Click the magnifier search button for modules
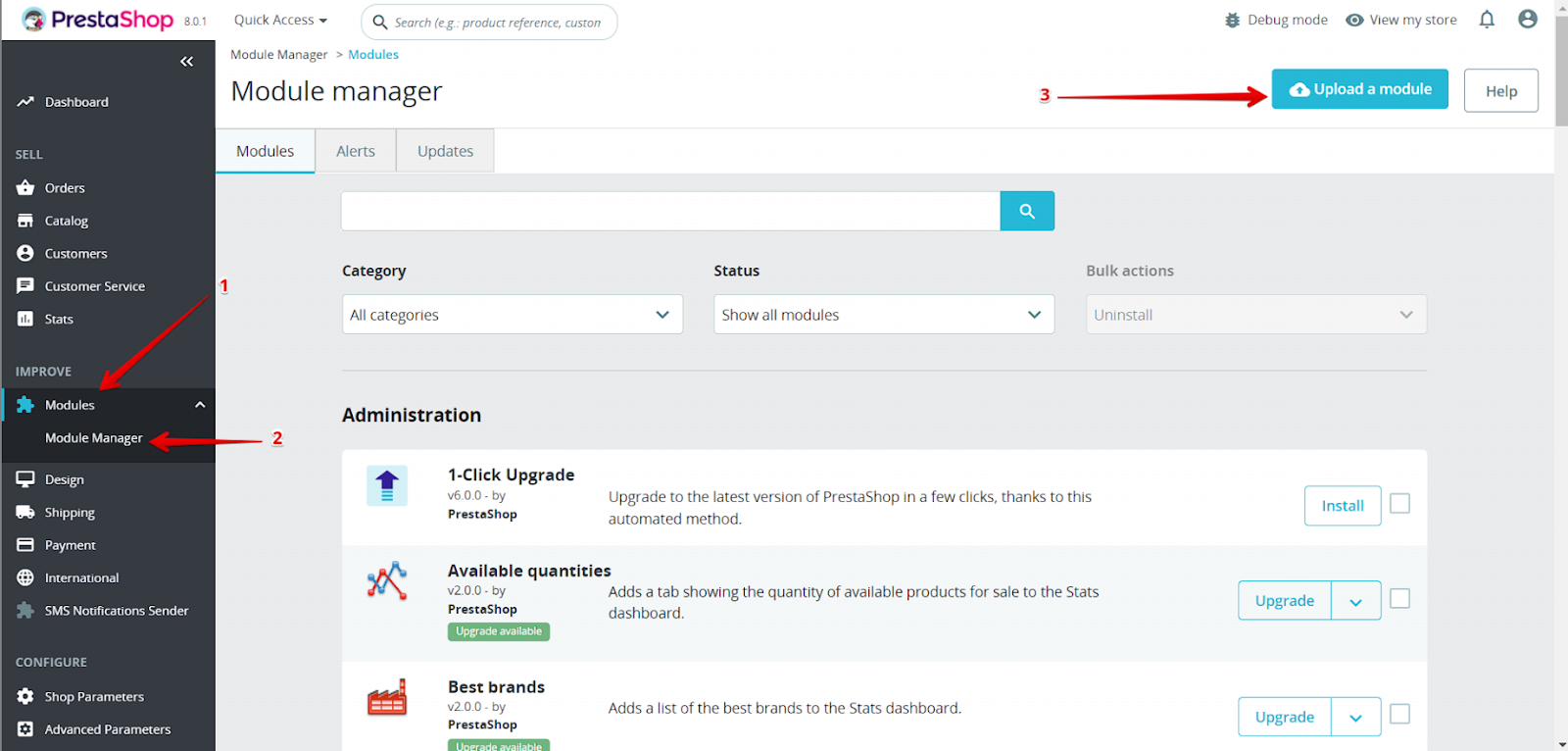Viewport: 1568px width, 751px height. (1027, 211)
